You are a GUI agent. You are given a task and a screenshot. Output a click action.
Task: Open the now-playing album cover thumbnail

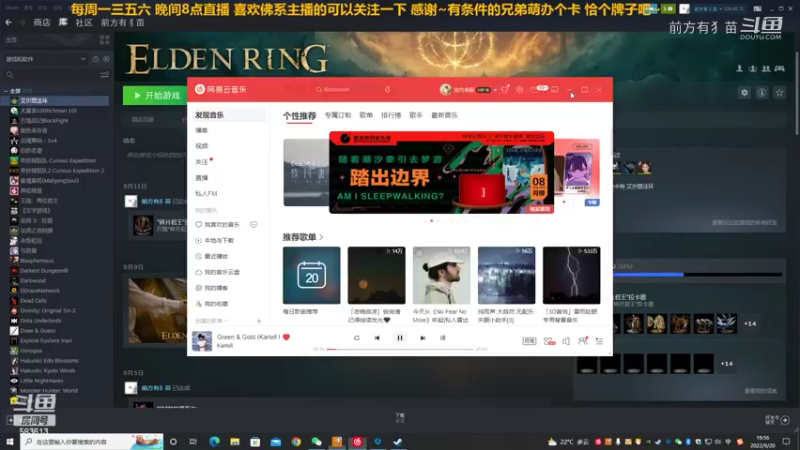(x=202, y=341)
